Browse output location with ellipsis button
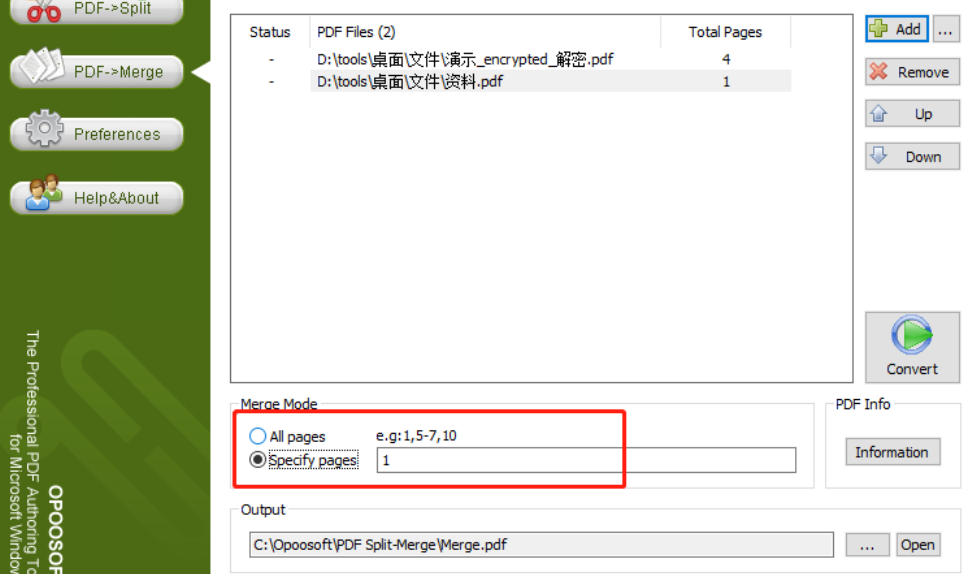967x574 pixels. 867,545
